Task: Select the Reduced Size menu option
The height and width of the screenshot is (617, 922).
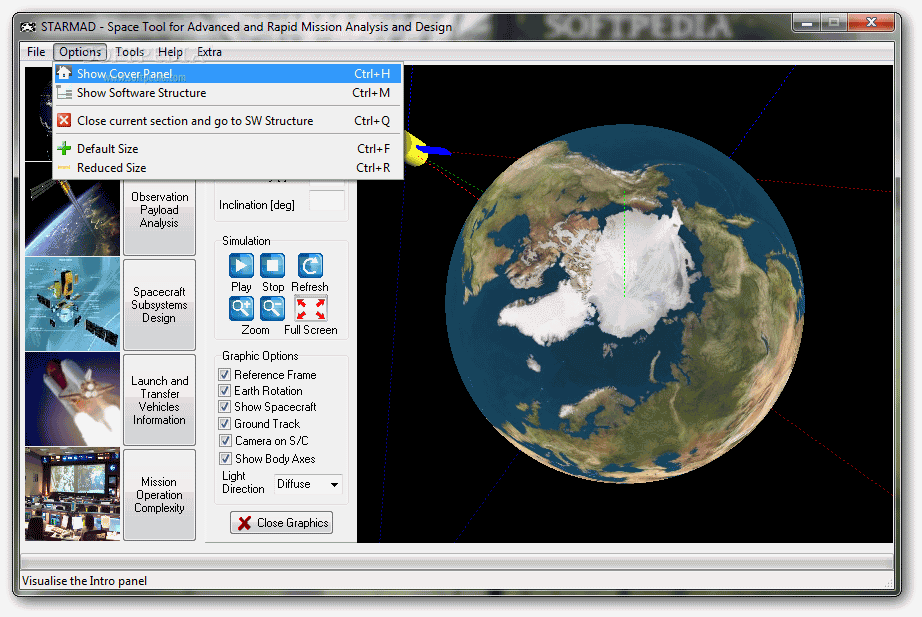Action: tap(228, 168)
